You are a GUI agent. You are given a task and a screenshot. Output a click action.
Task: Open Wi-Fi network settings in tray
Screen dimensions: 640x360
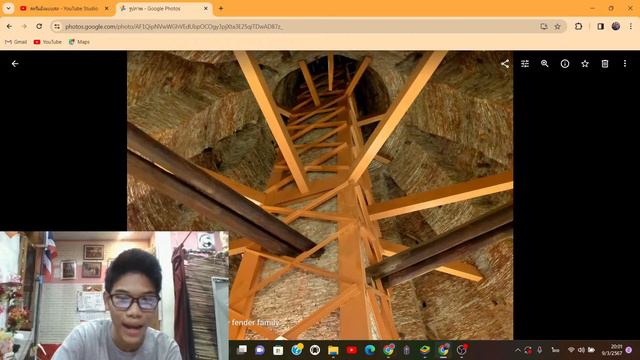(571, 350)
